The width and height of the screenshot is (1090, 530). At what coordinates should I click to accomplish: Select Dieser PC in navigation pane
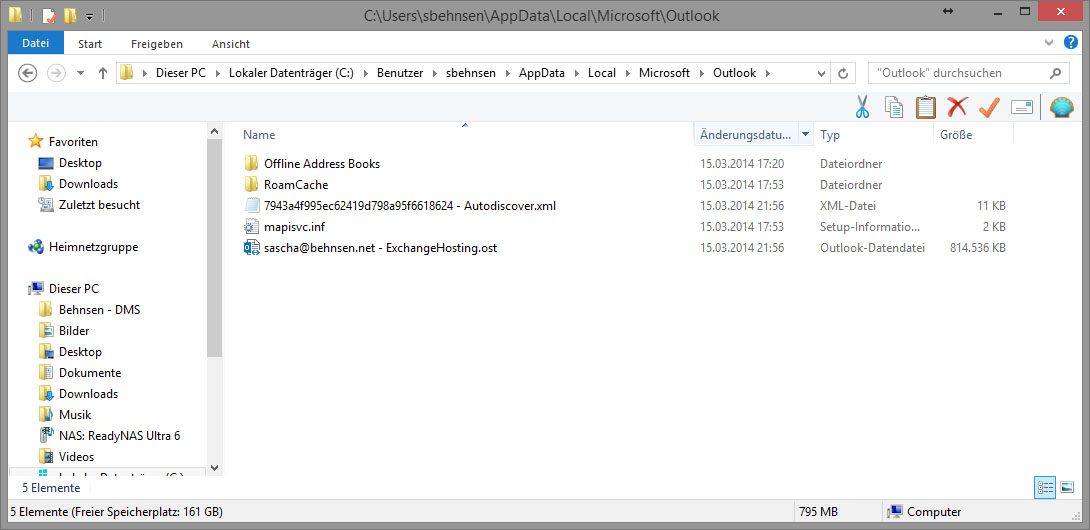point(74,289)
